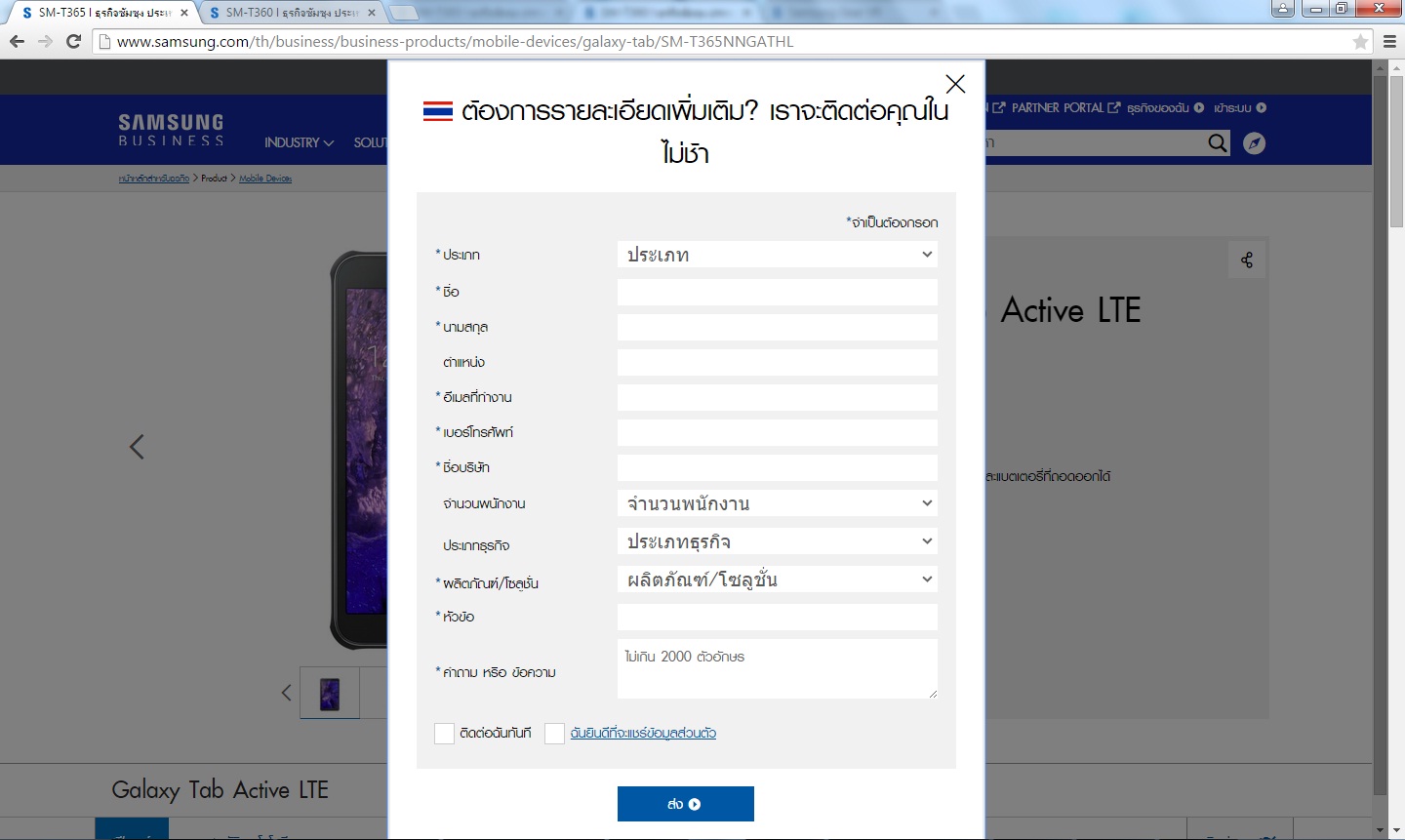Tick the ติดต่อฉันทันที checkbox

pyautogui.click(x=444, y=734)
